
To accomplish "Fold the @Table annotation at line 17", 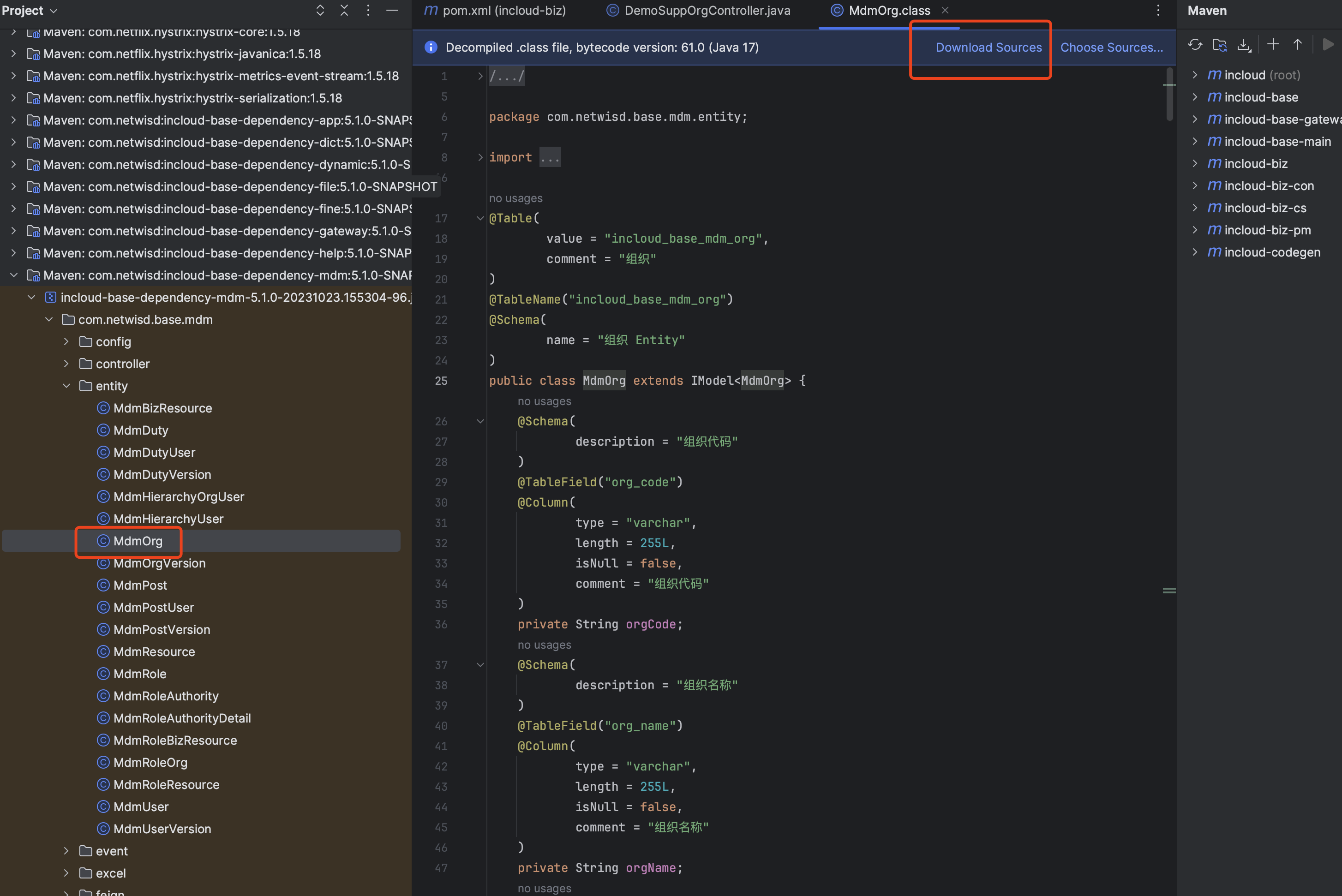I will [480, 218].
